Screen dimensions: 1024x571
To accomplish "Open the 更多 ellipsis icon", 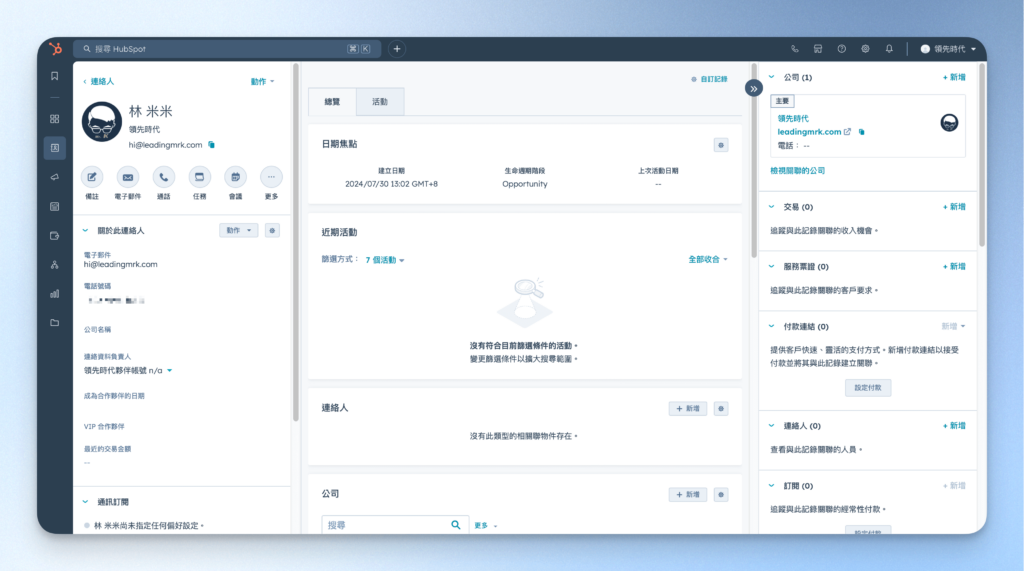I will point(271,177).
